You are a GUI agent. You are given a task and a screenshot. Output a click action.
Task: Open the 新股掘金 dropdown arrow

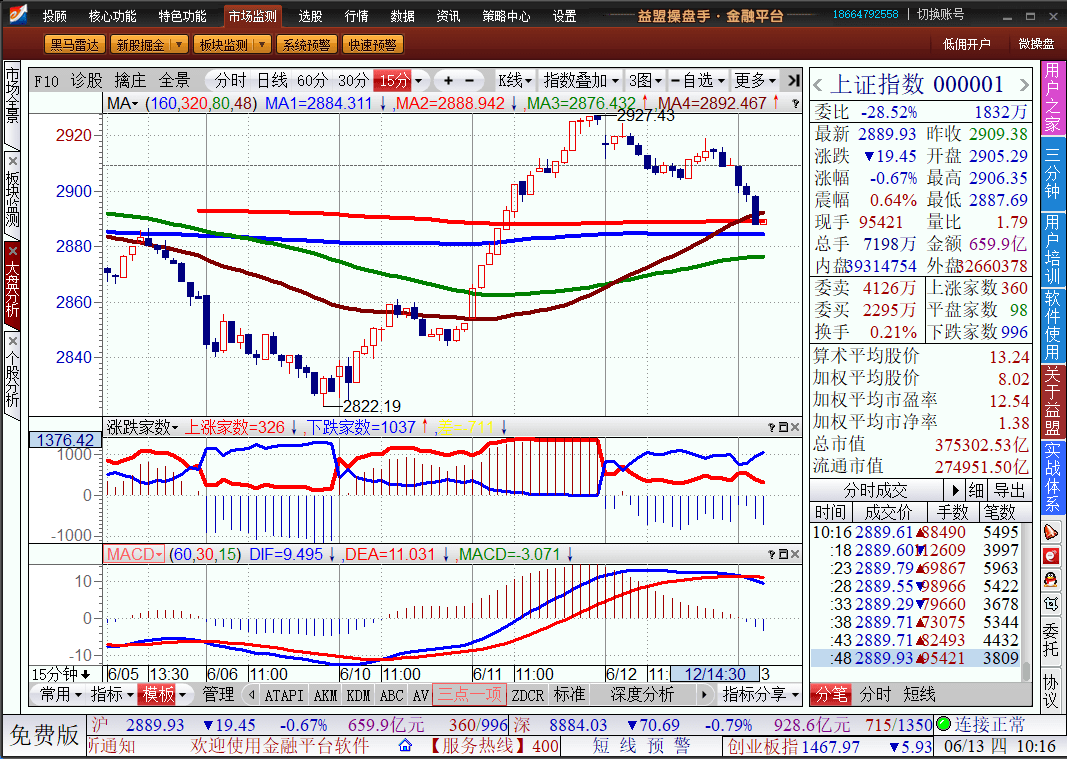(x=179, y=45)
